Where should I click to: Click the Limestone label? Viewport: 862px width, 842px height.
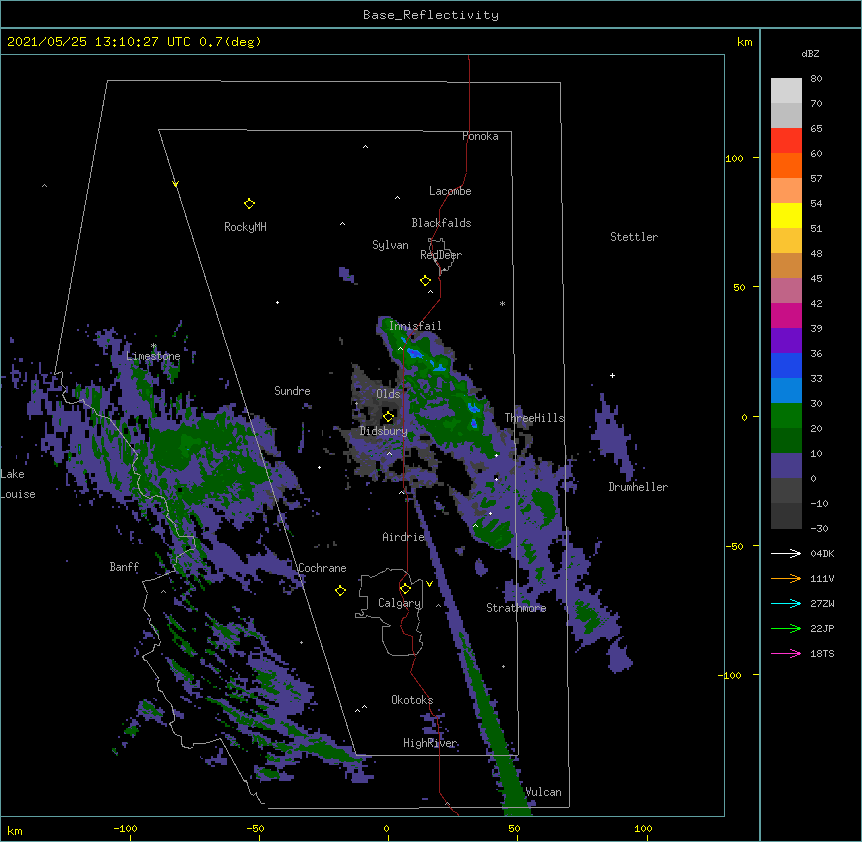pos(153,356)
